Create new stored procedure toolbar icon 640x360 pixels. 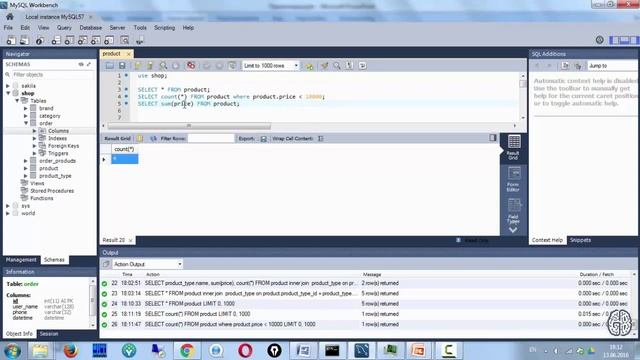[96, 40]
